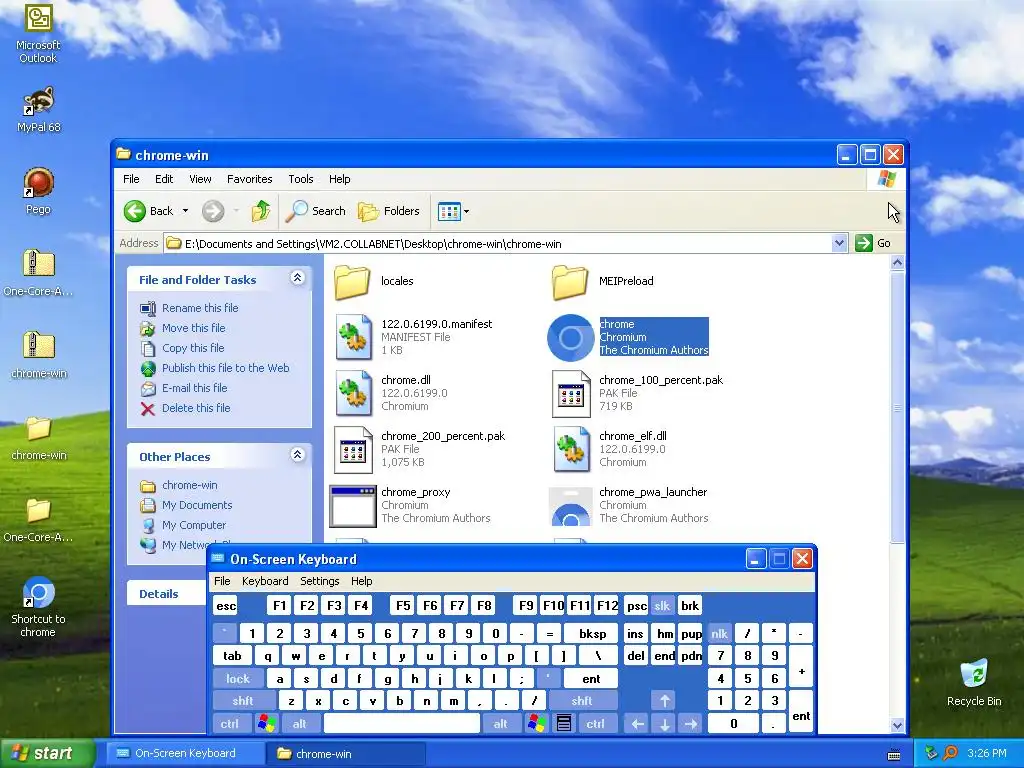
Task: Click the Back arrow in Explorer toolbar
Action: (x=149, y=211)
